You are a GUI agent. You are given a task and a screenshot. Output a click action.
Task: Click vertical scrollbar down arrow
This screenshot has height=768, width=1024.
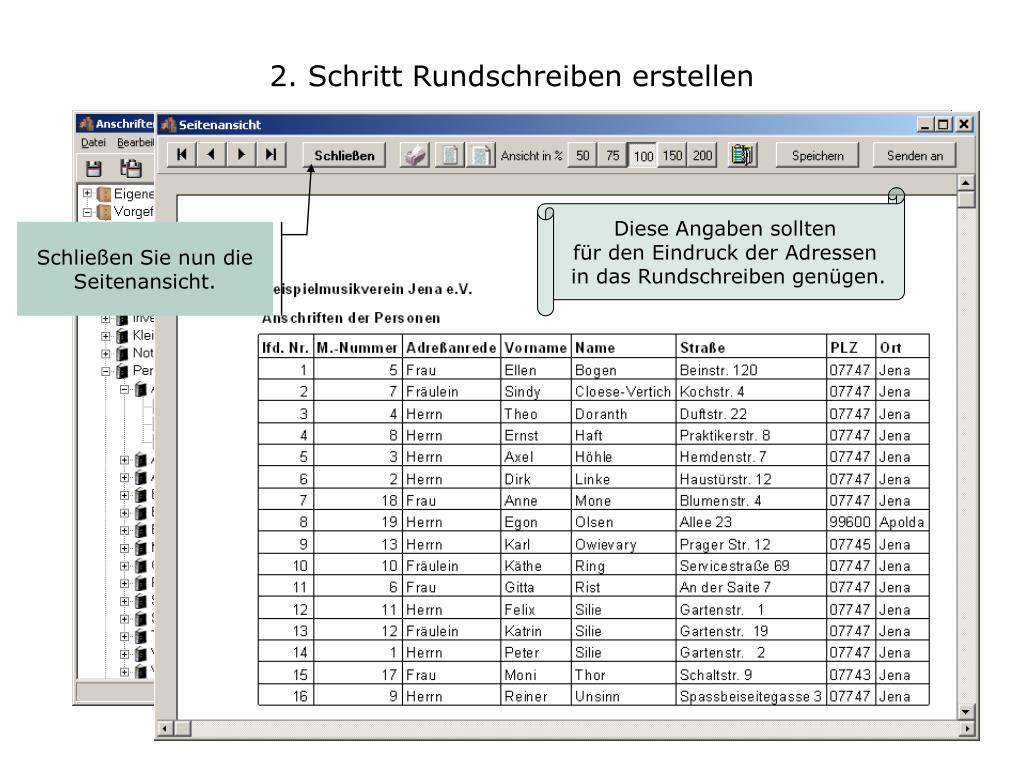(966, 711)
